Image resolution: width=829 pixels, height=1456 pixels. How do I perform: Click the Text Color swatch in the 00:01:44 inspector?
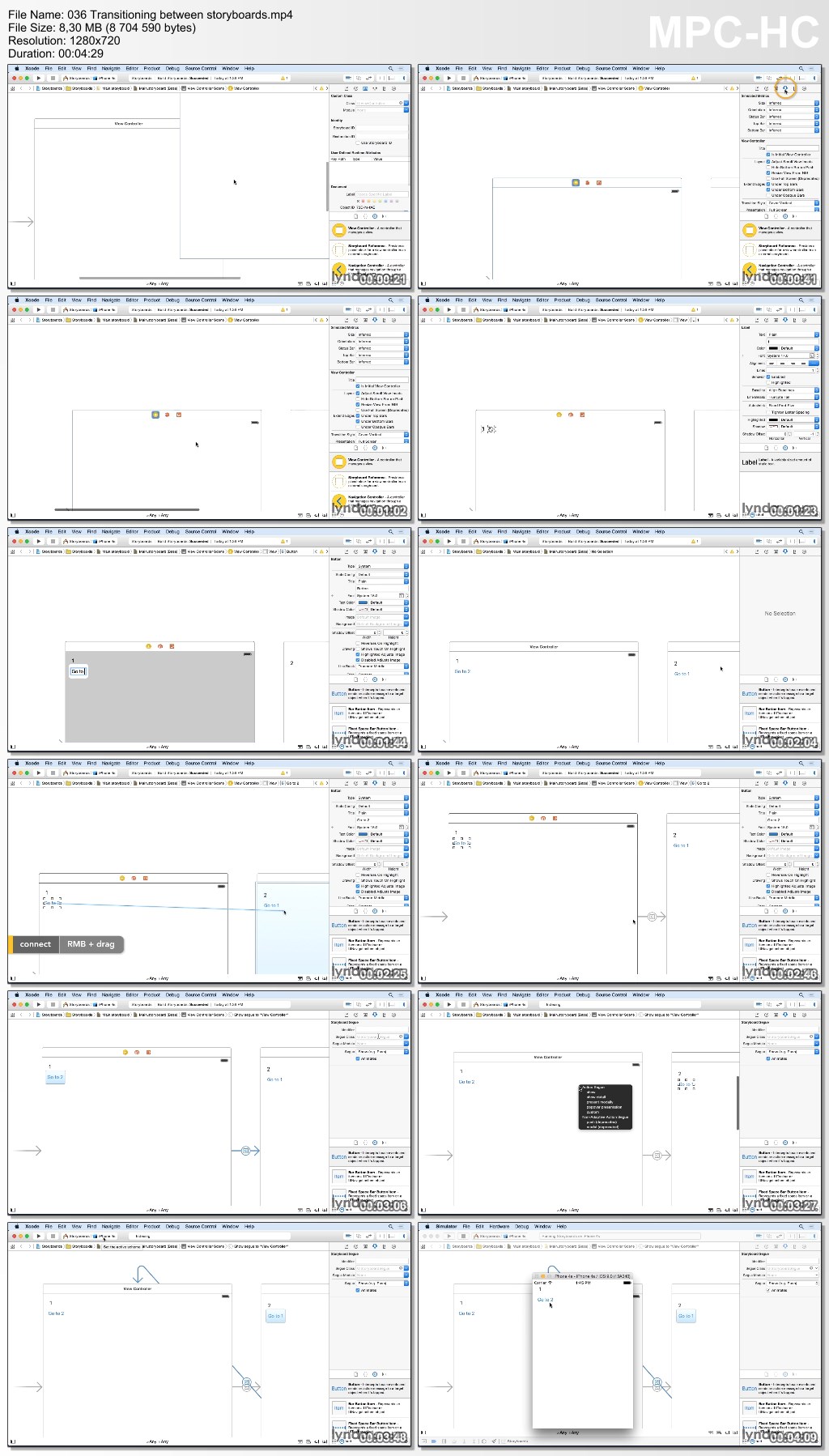click(363, 602)
